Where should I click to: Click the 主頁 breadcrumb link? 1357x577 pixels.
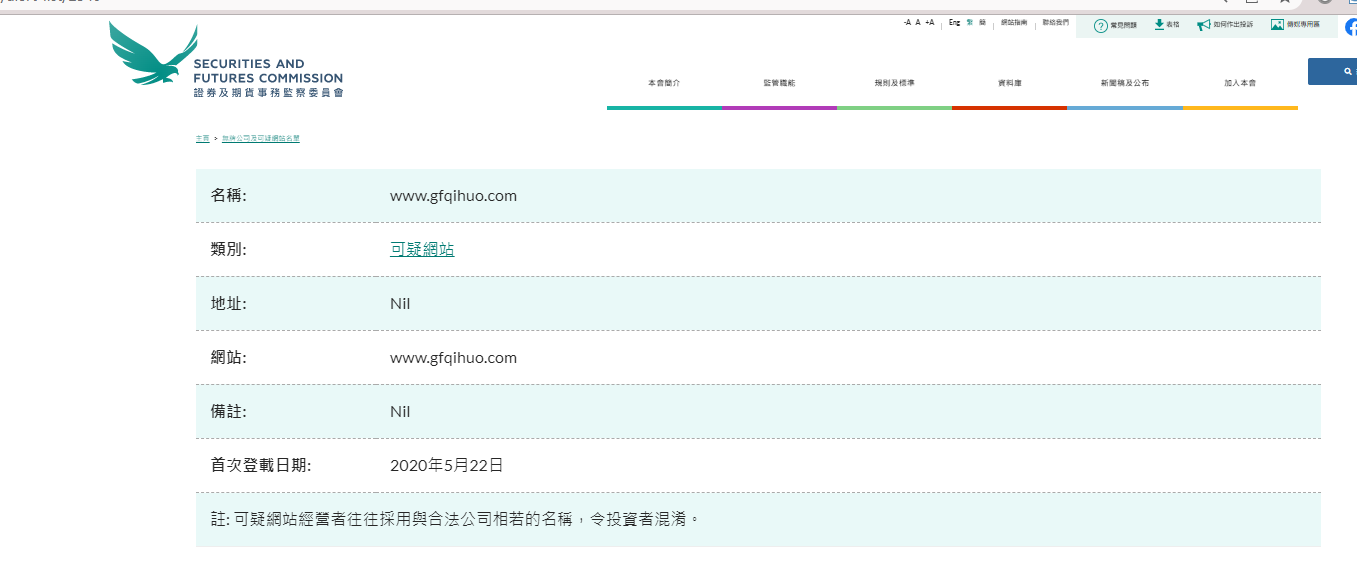point(203,138)
